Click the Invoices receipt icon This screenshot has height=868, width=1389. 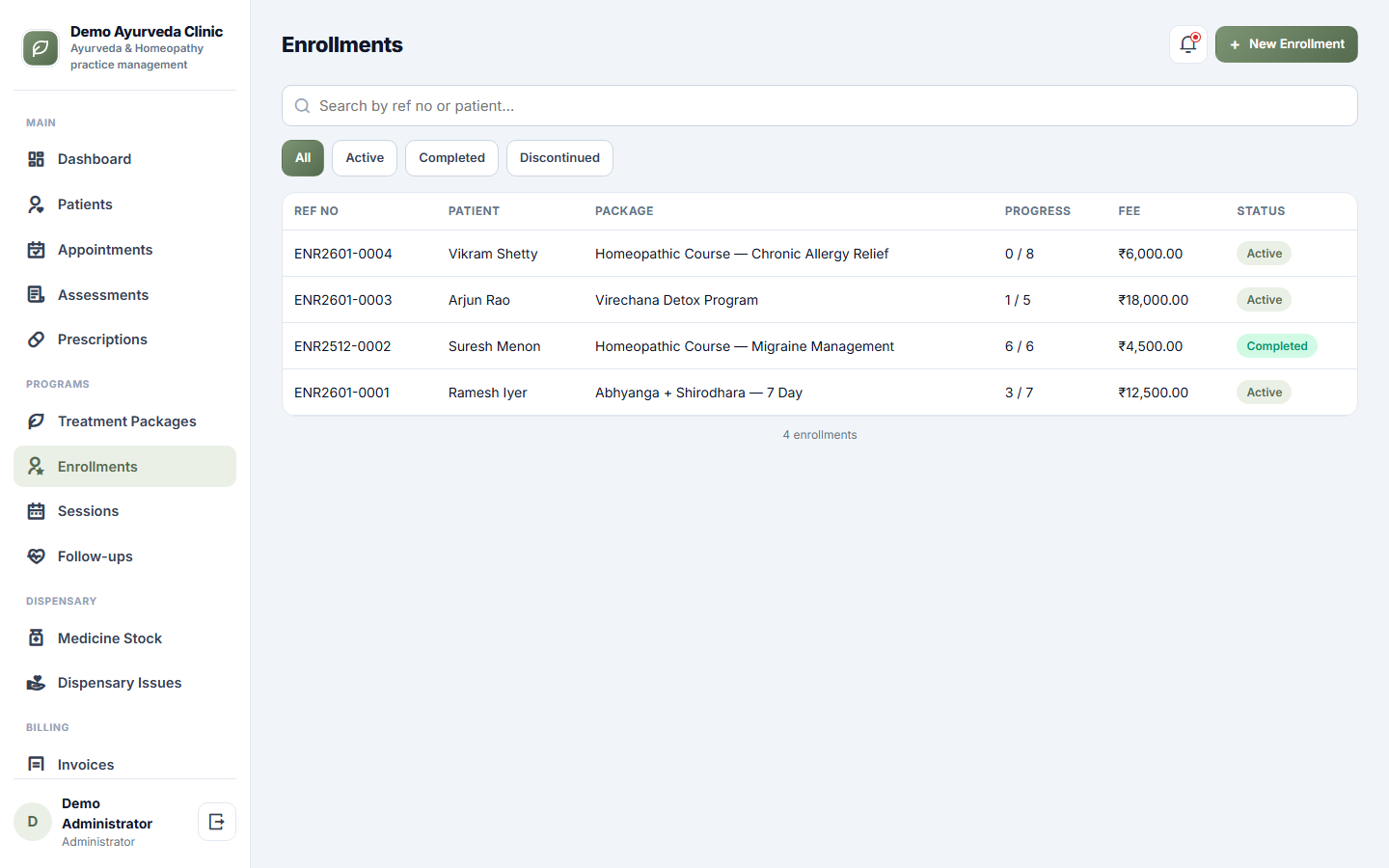pos(36,765)
